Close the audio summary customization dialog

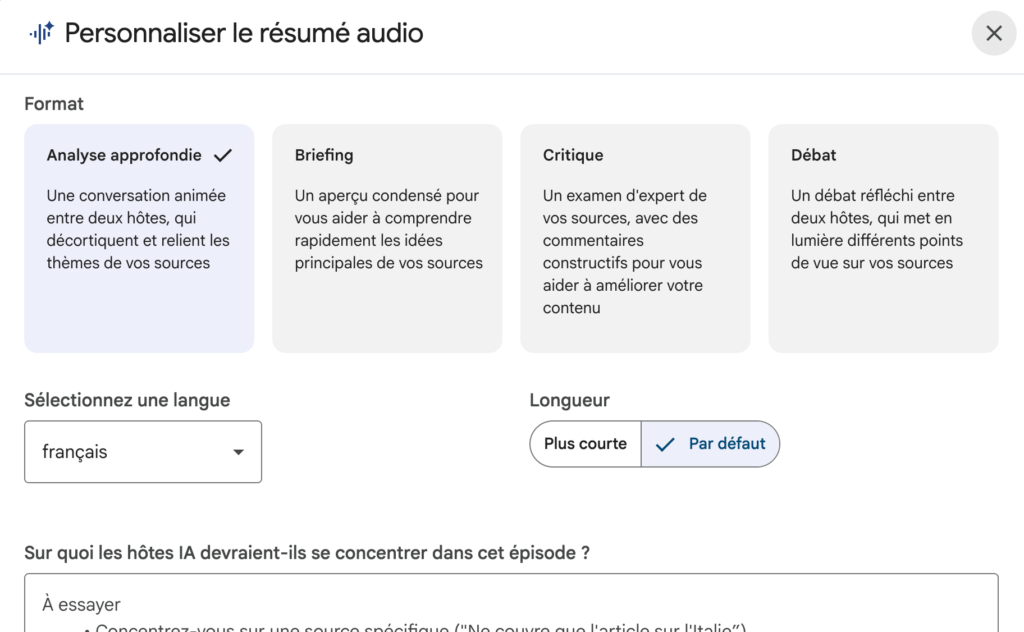point(993,34)
